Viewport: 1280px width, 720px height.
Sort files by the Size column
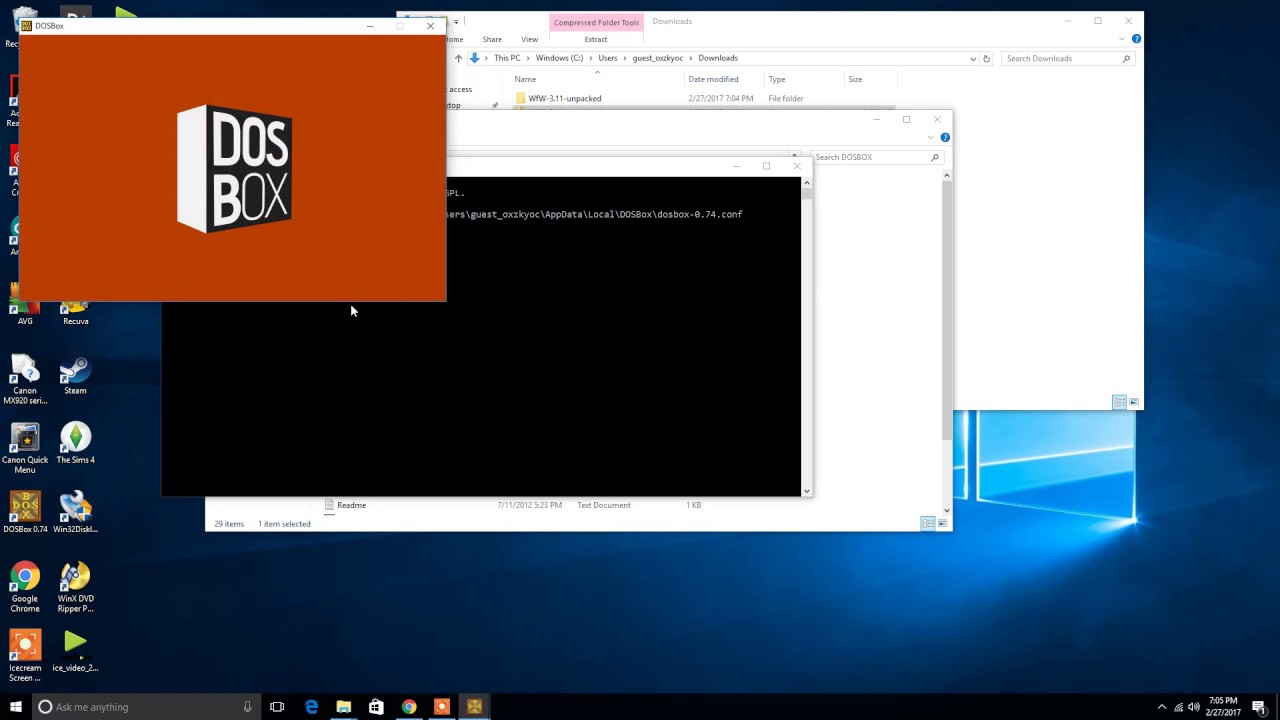click(870, 79)
